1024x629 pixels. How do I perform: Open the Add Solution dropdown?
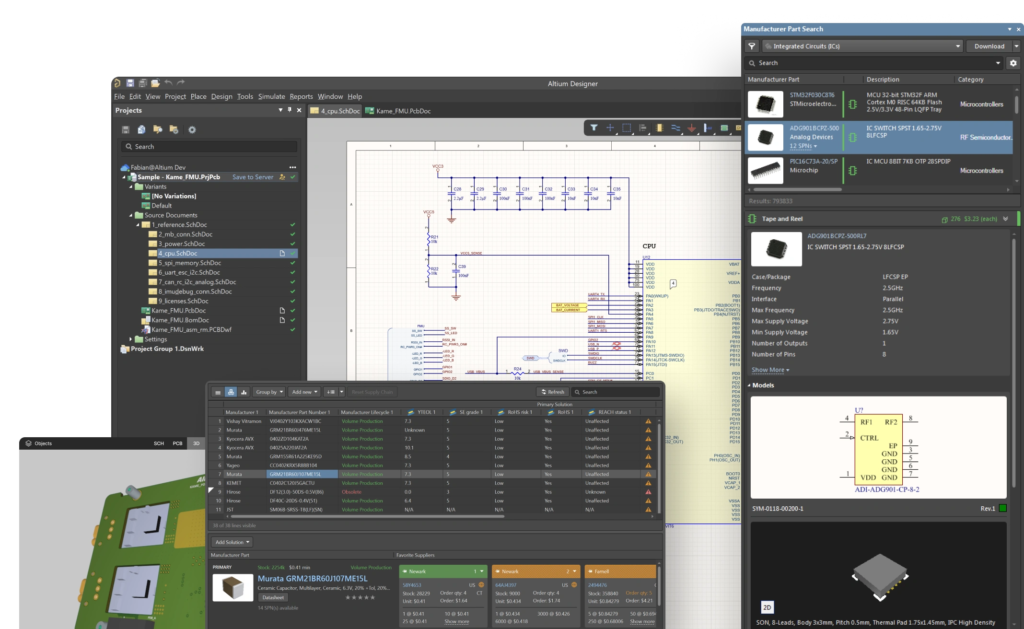[232, 542]
